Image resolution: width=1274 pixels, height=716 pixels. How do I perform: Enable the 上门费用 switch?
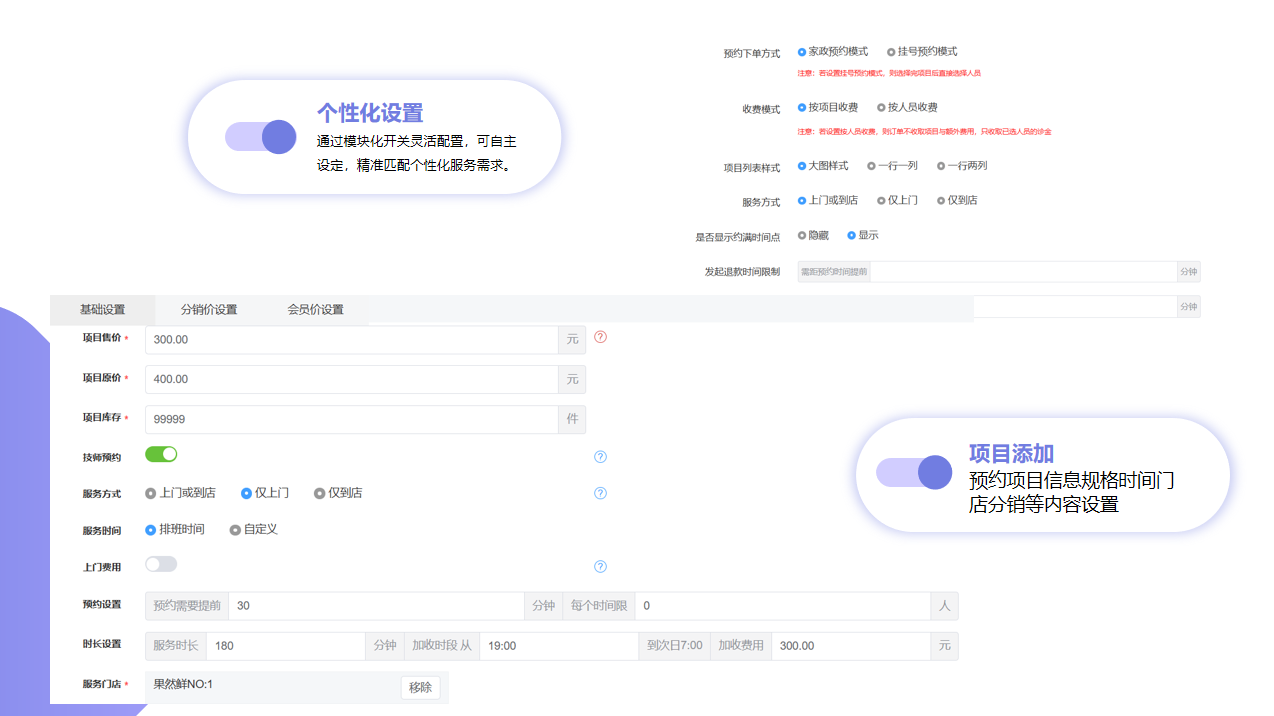point(161,565)
